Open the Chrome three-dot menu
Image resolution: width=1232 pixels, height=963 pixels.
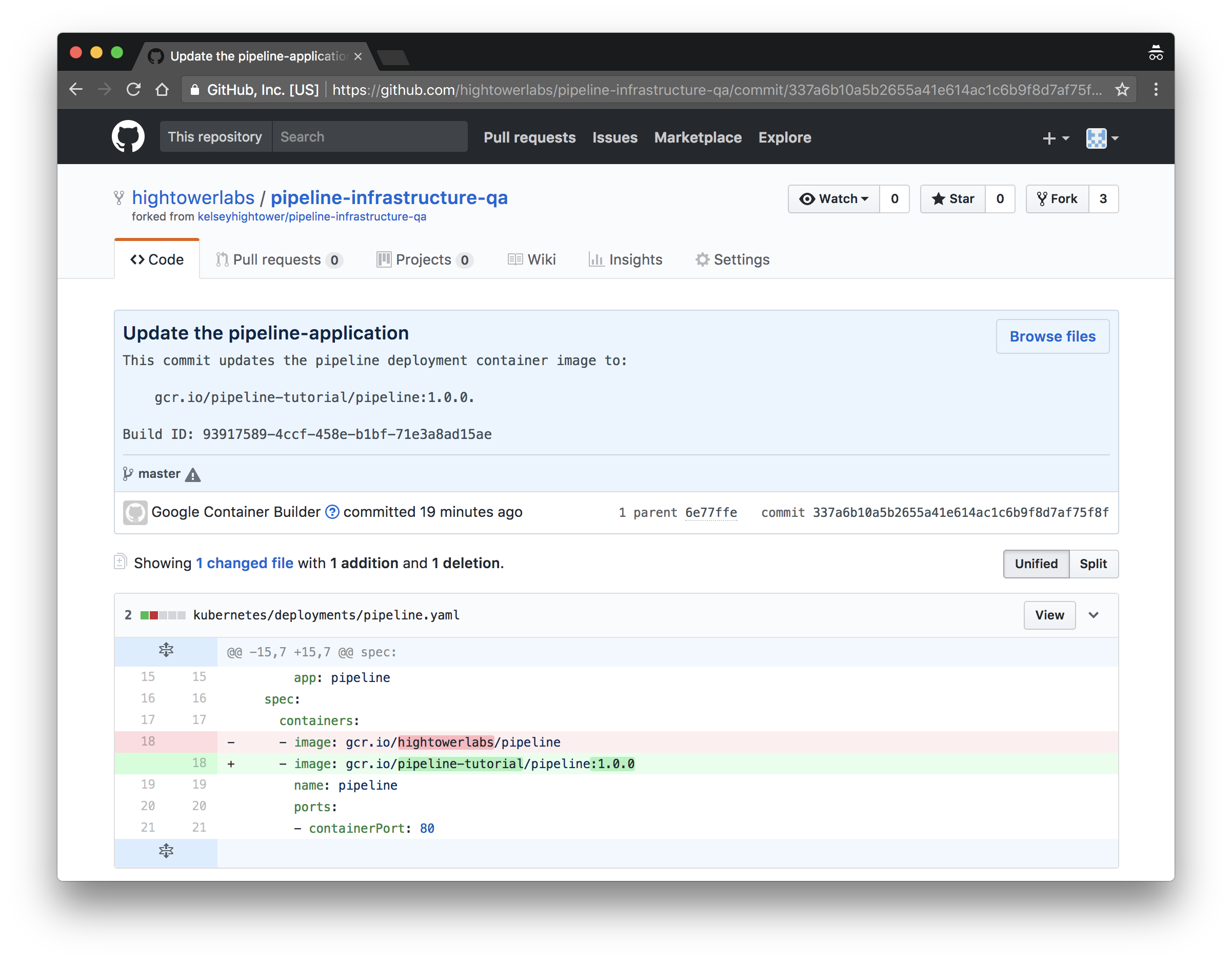pyautogui.click(x=1156, y=90)
